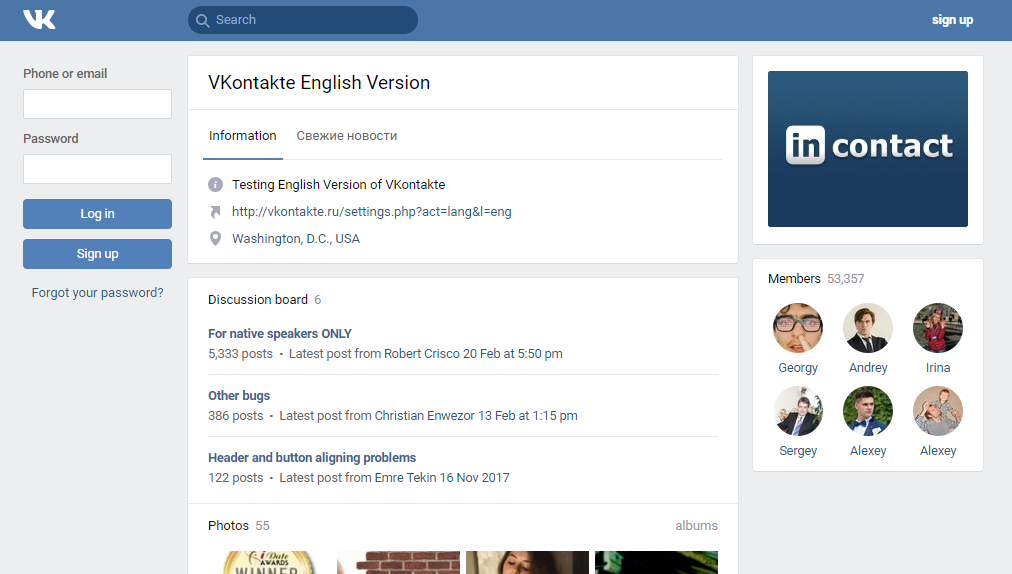1012x574 pixels.
Task: Click the Password input field
Action: click(97, 169)
